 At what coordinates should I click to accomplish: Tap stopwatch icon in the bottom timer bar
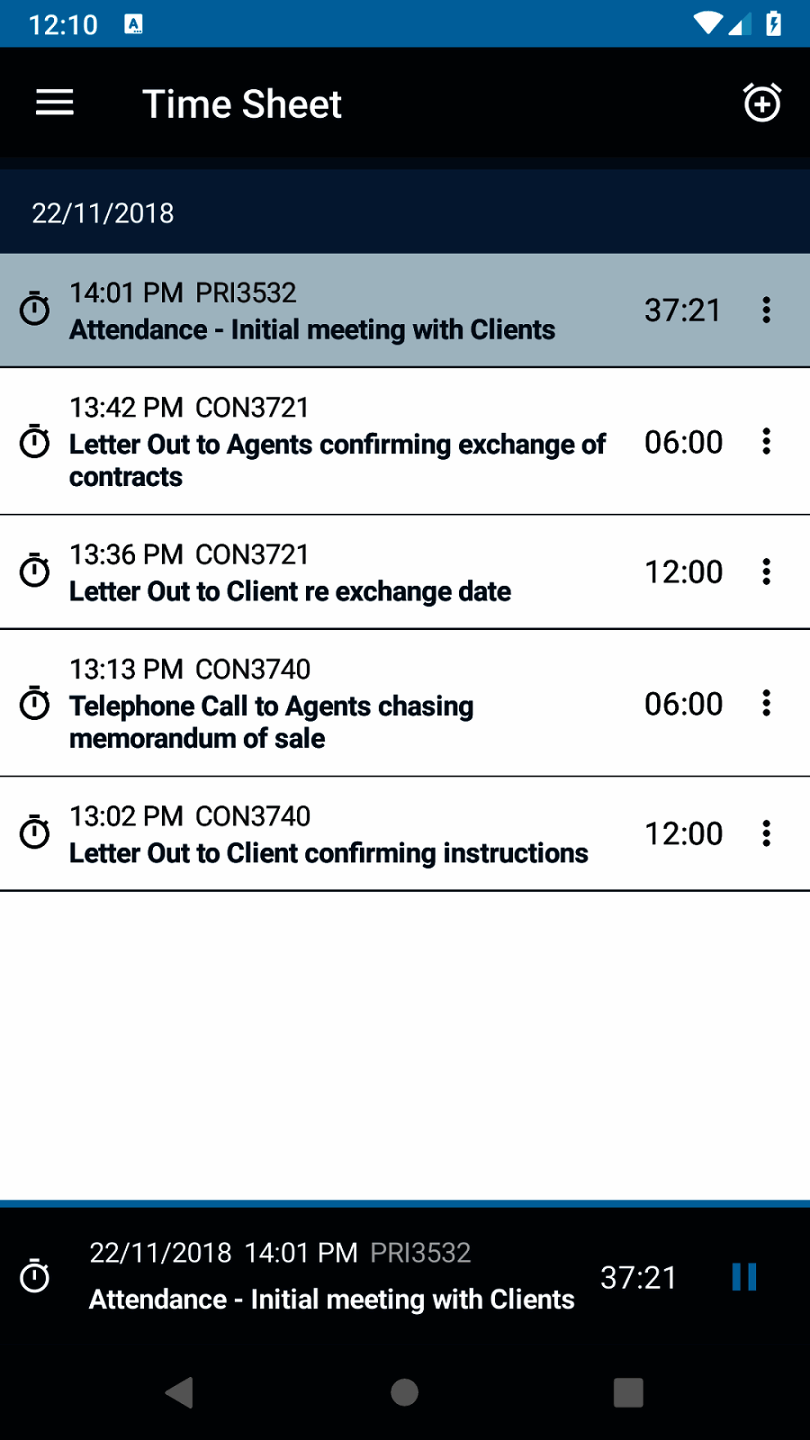click(35, 1276)
